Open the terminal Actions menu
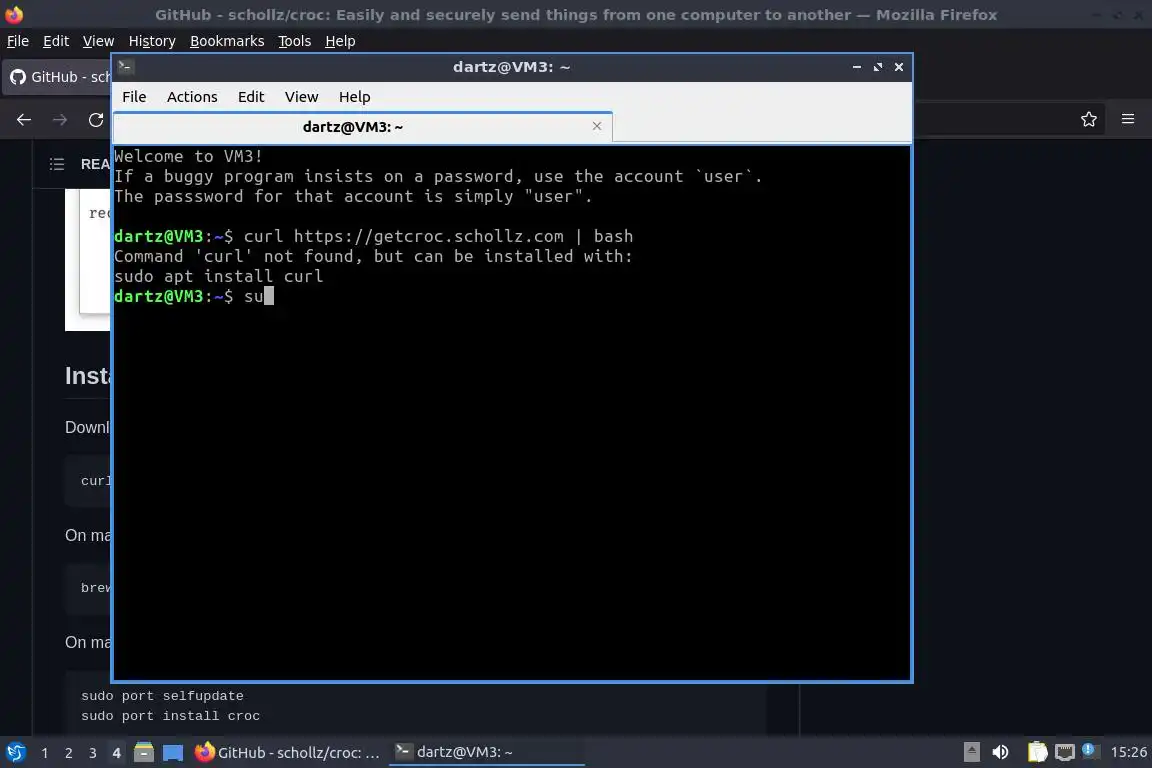This screenshot has width=1152, height=768. 192,97
